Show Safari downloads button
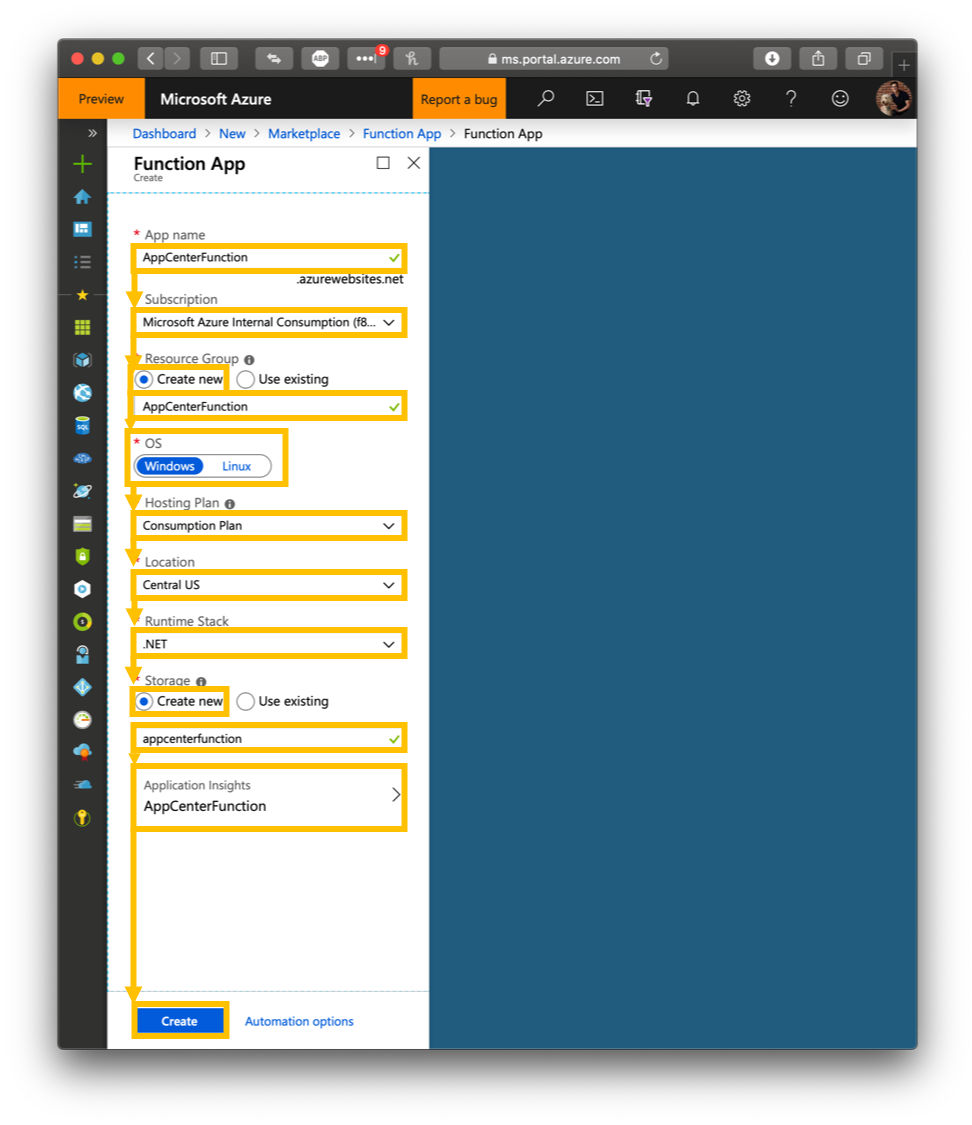Image resolution: width=972 pixels, height=1125 pixels. coord(772,58)
